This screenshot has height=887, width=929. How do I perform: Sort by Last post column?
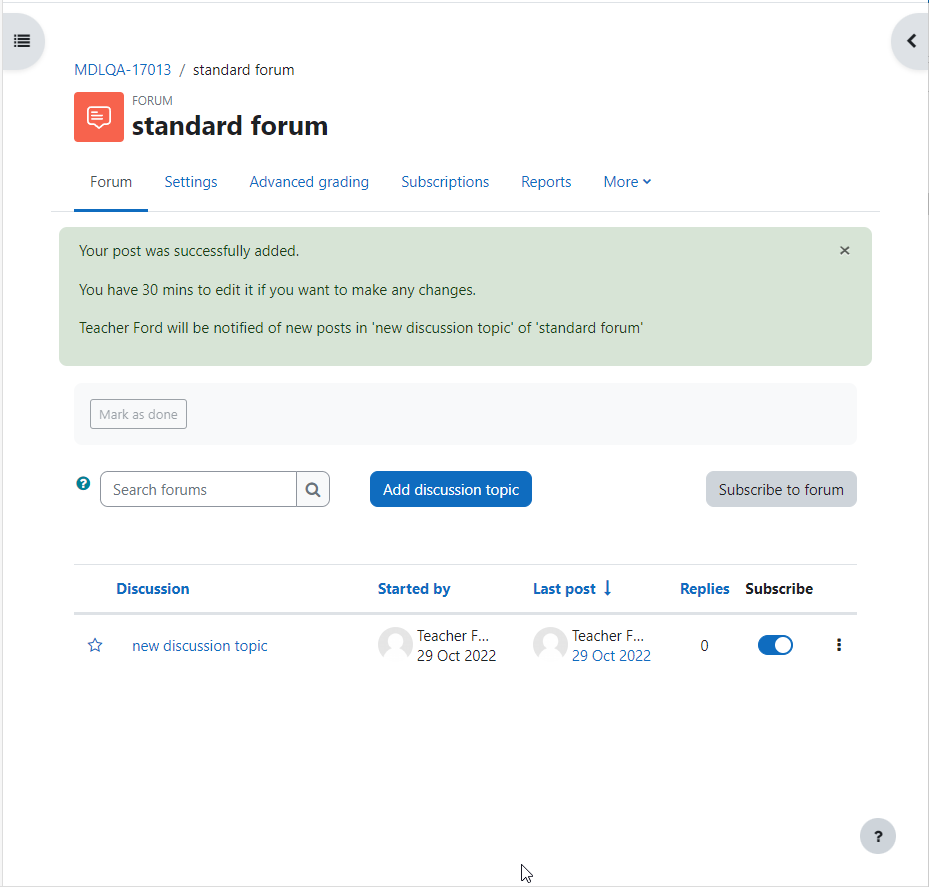point(564,589)
